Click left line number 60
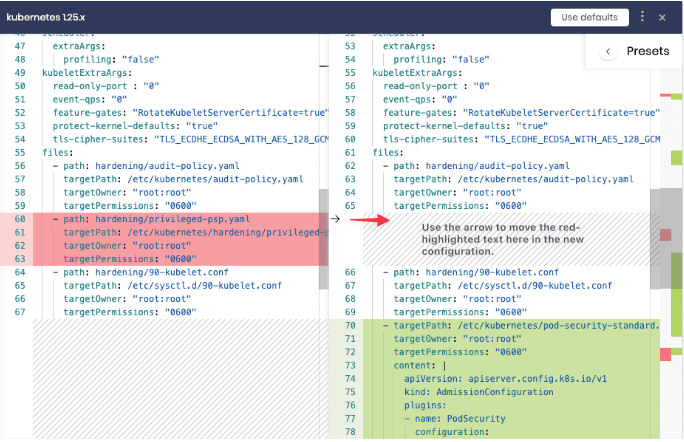This screenshot has height=442, width=684. tap(20, 219)
